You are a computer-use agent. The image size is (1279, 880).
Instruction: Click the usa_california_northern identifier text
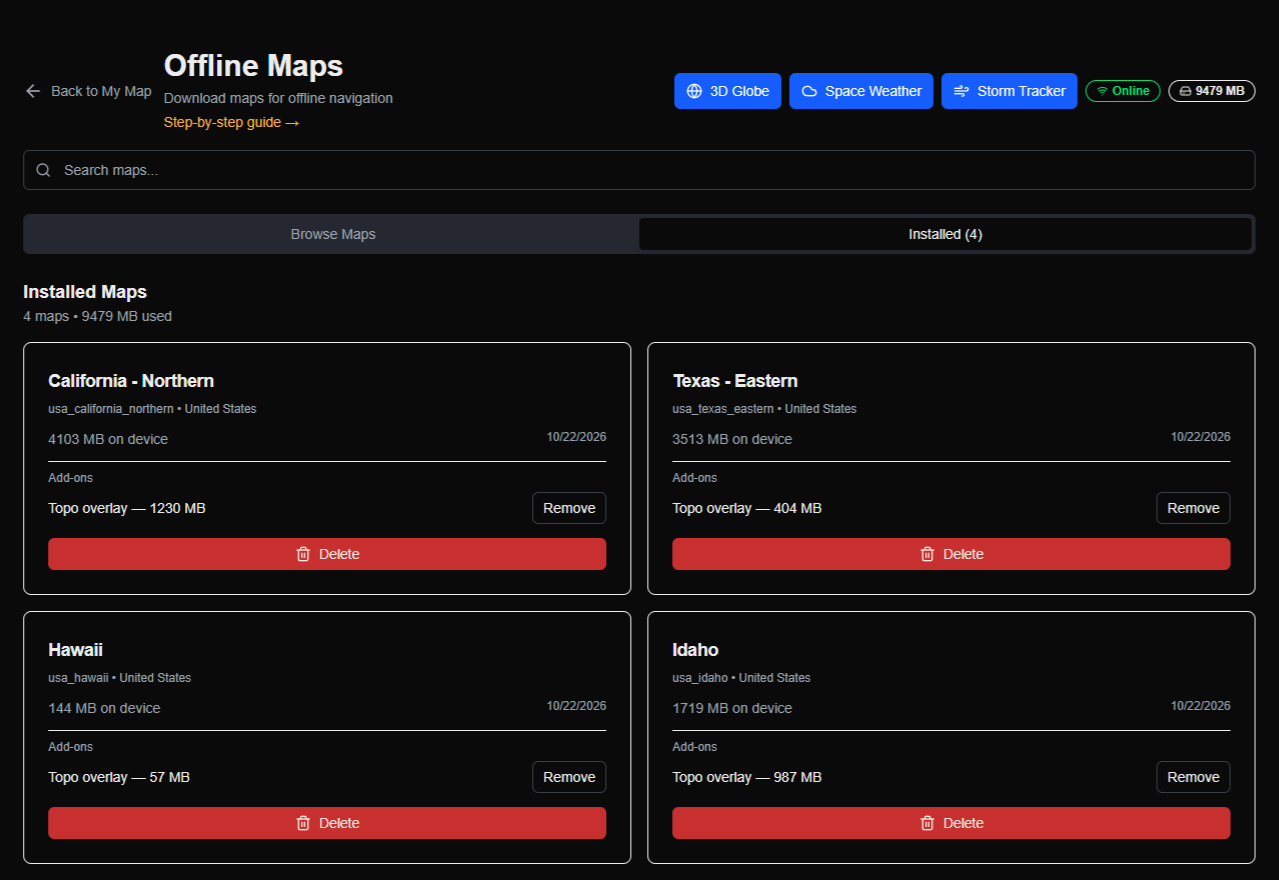click(111, 409)
